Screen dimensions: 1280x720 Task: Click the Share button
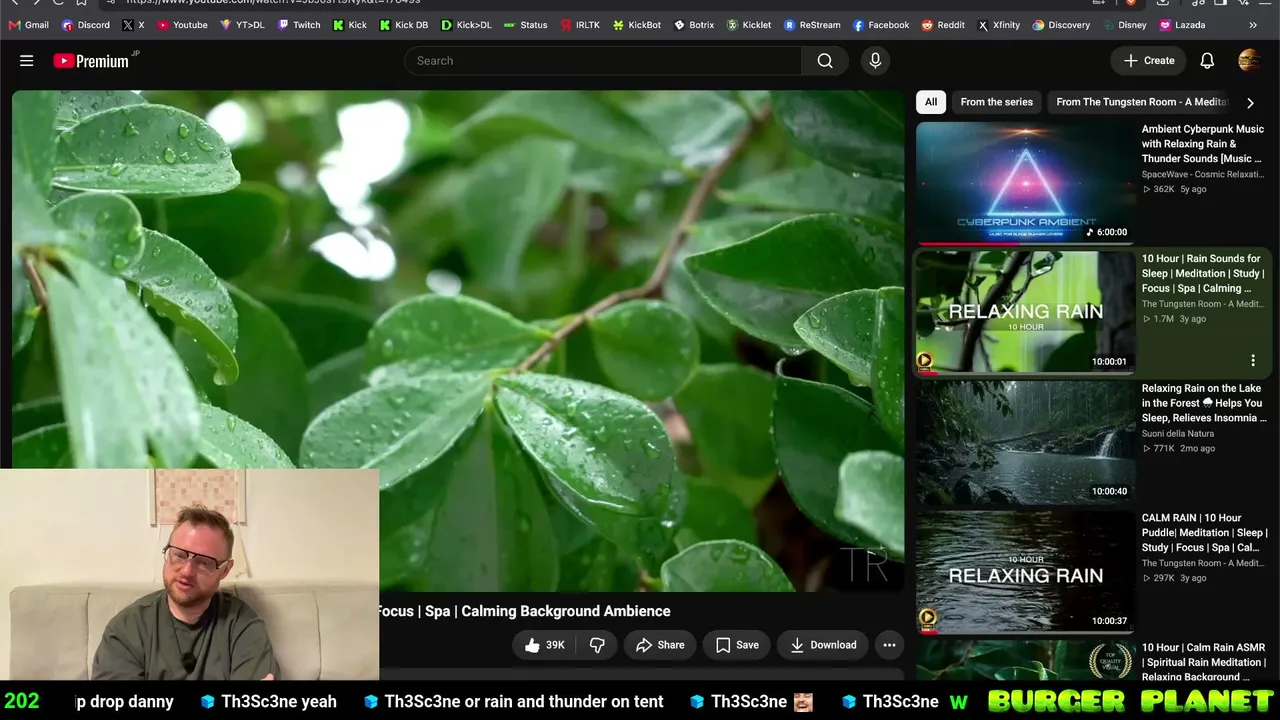tap(660, 645)
